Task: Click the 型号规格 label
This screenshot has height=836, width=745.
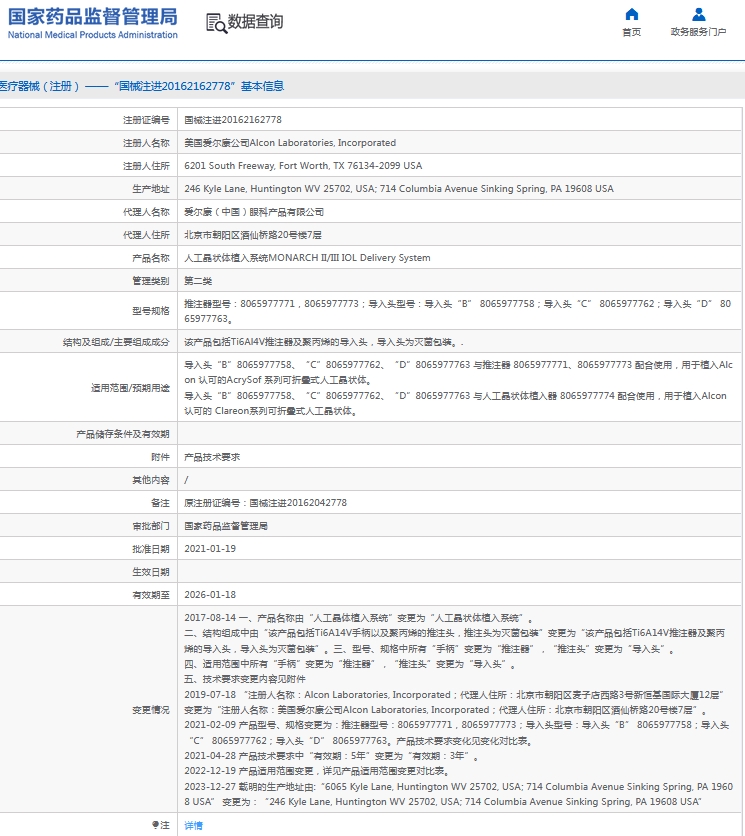Action: [x=151, y=311]
